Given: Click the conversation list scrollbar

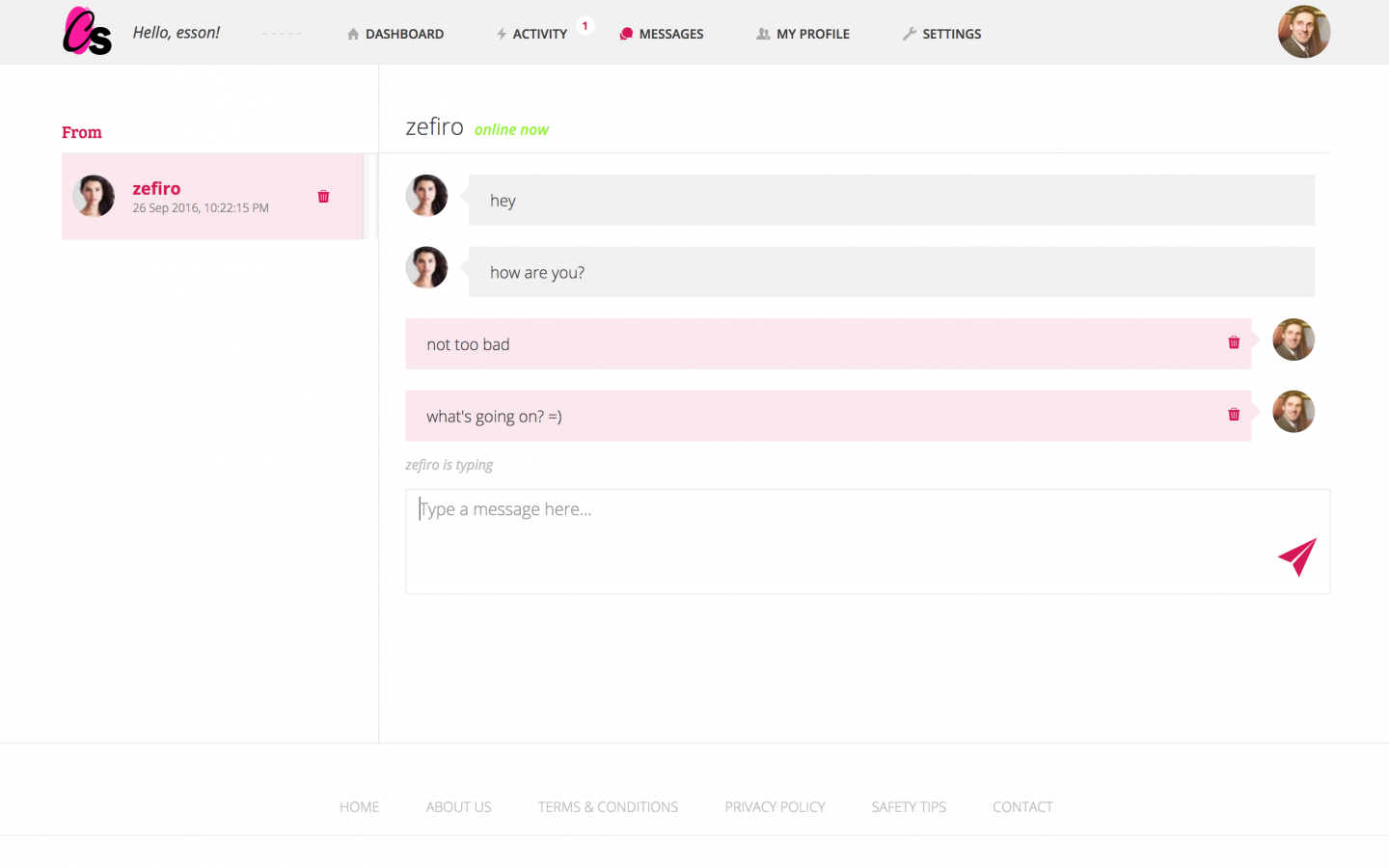Looking at the screenshot, I should pos(370,196).
